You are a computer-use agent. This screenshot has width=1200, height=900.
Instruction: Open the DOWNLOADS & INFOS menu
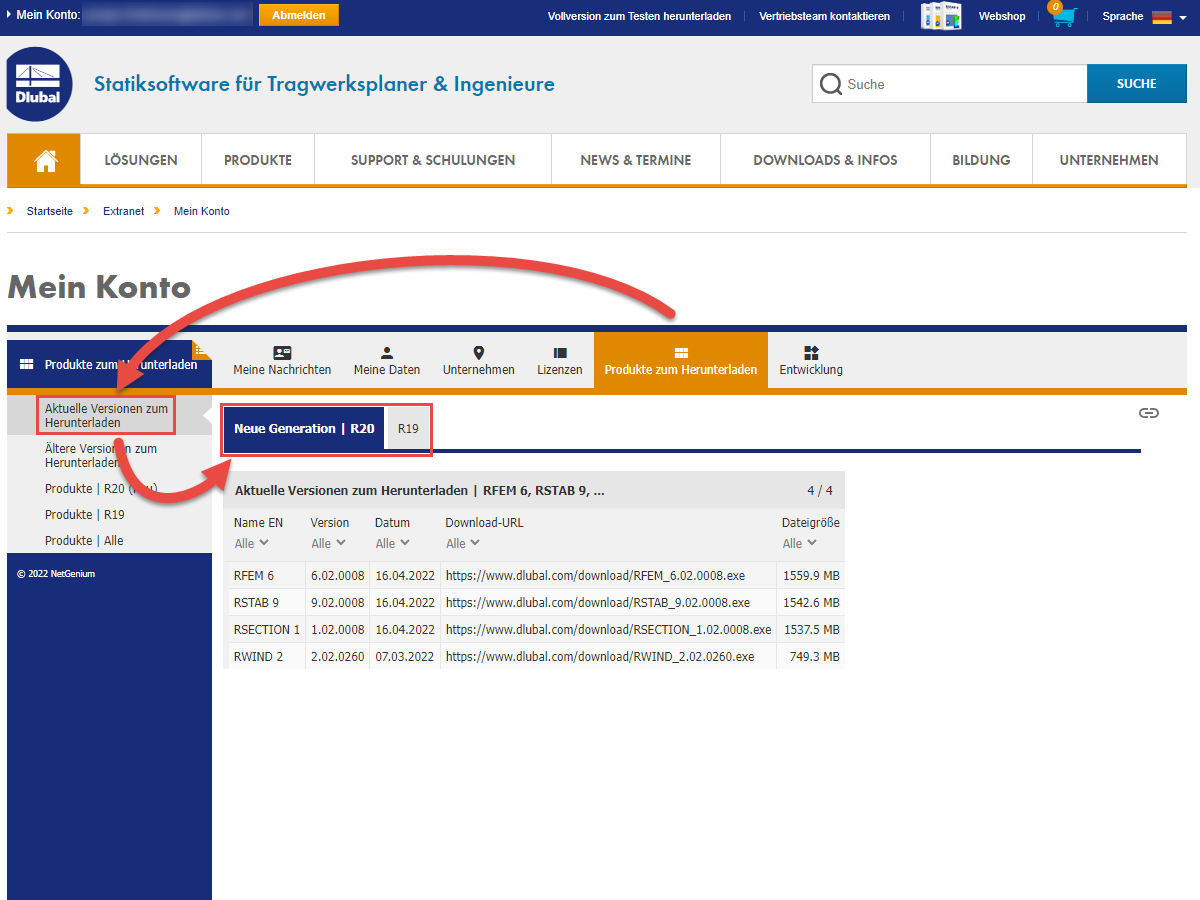click(x=825, y=160)
